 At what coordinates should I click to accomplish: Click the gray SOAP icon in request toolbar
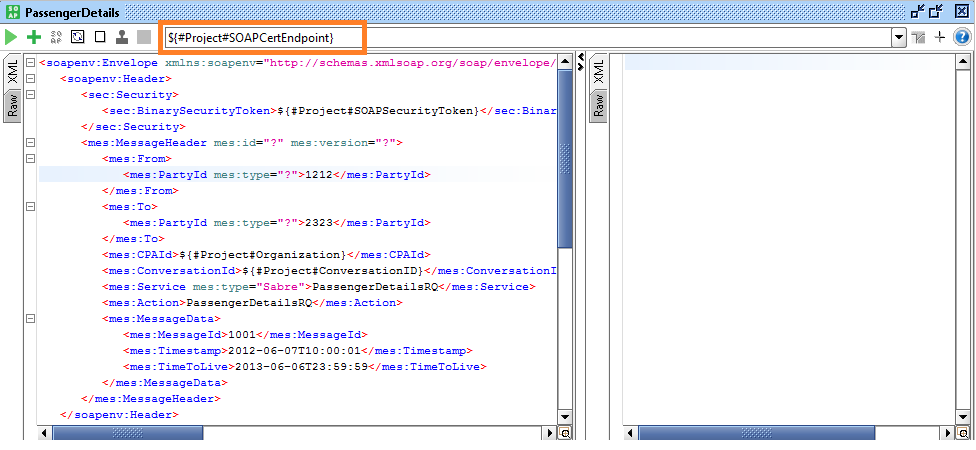pyautogui.click(x=57, y=37)
